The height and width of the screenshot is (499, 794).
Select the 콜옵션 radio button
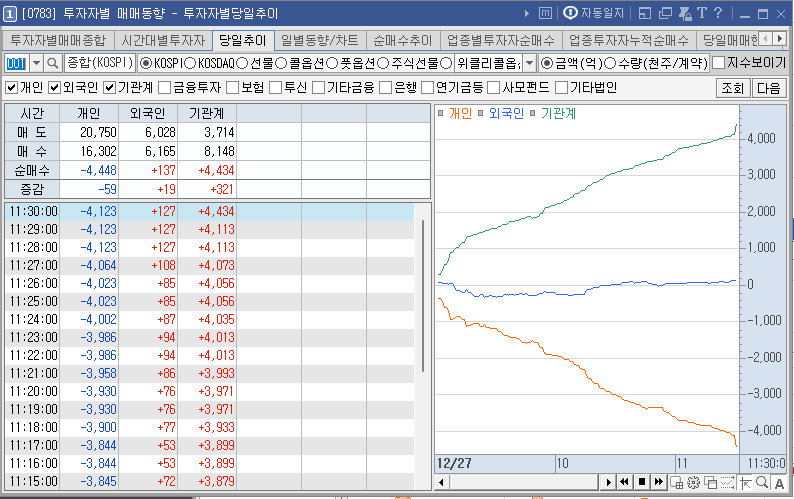(281, 63)
